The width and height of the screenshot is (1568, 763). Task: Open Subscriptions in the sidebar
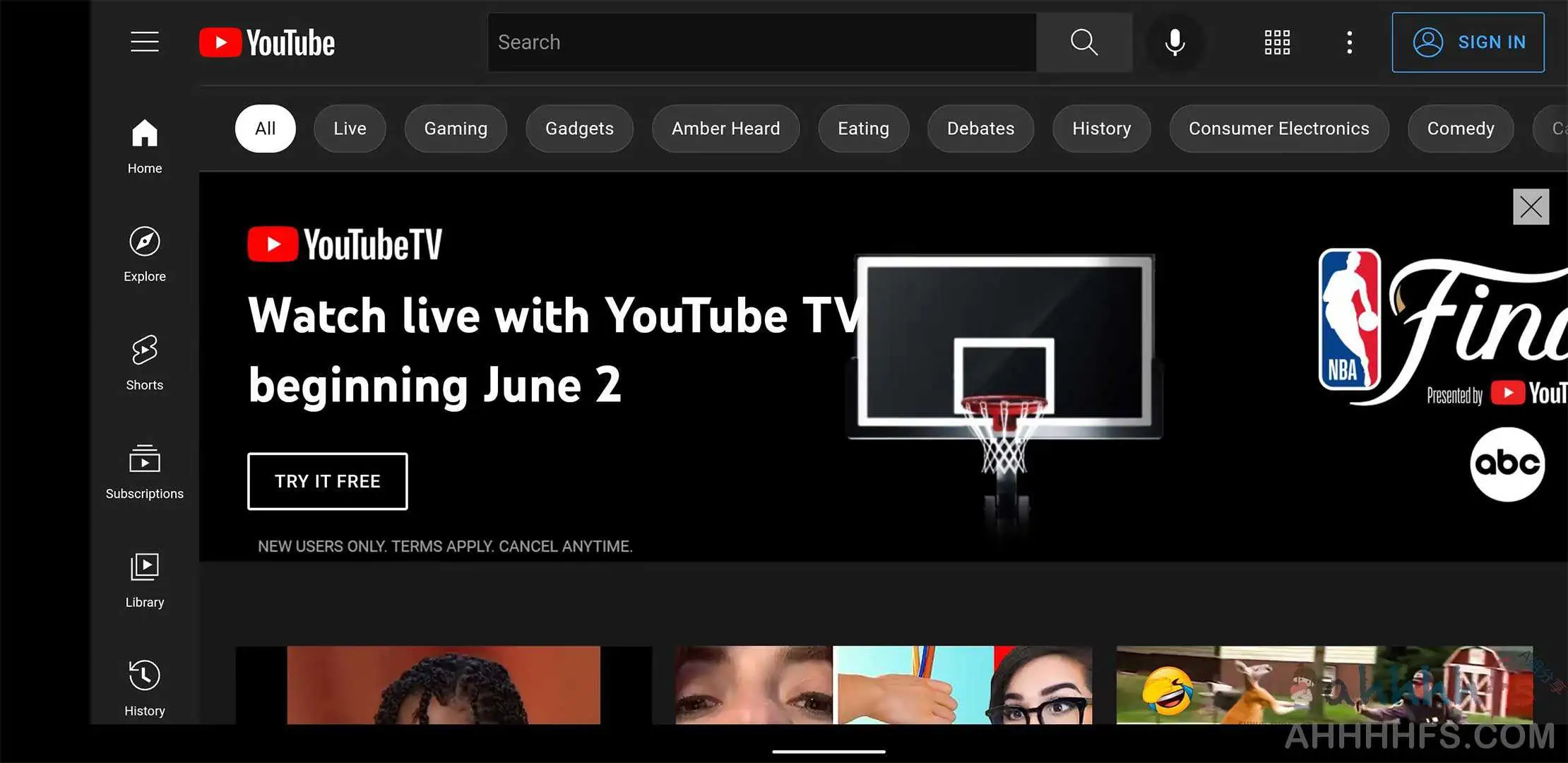point(145,472)
